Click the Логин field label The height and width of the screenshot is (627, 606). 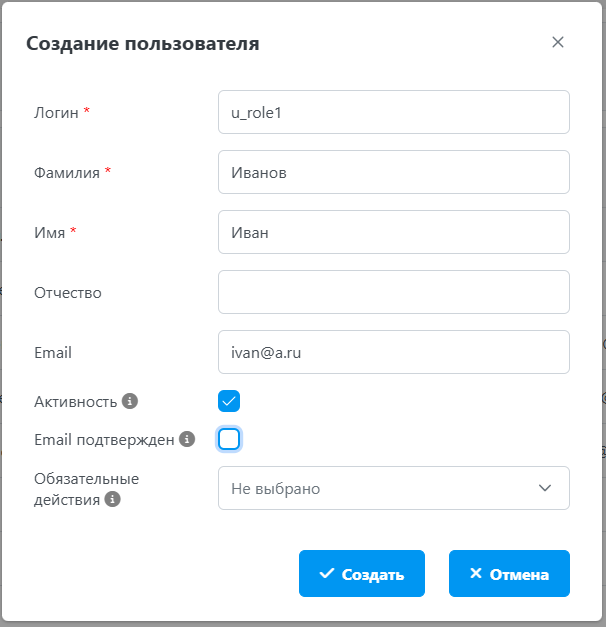[56, 112]
